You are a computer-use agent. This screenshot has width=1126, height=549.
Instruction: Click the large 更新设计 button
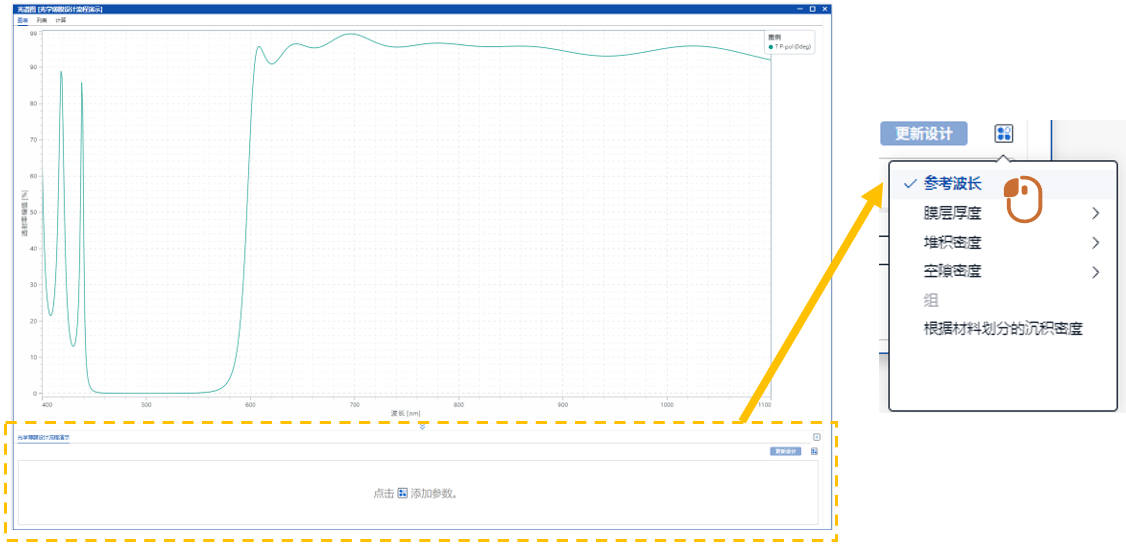[x=924, y=134]
